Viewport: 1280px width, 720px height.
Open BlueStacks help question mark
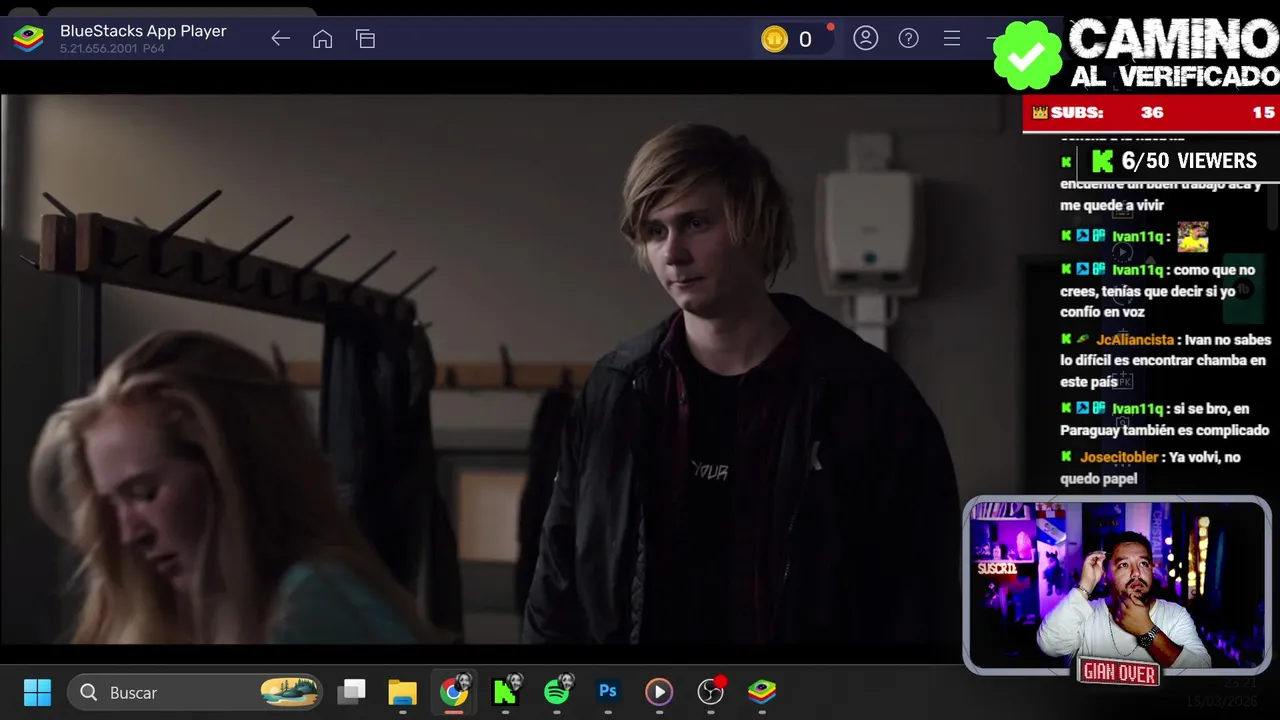click(x=908, y=39)
